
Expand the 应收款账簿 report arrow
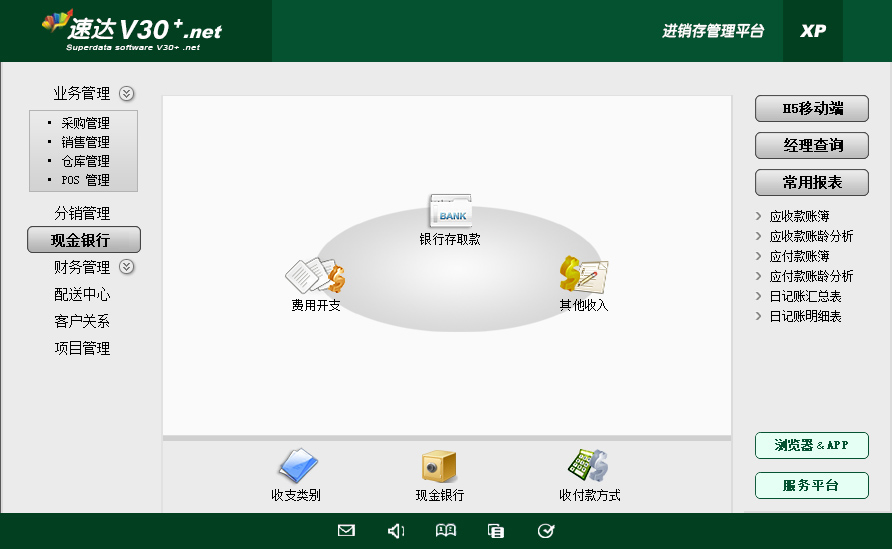coord(760,216)
